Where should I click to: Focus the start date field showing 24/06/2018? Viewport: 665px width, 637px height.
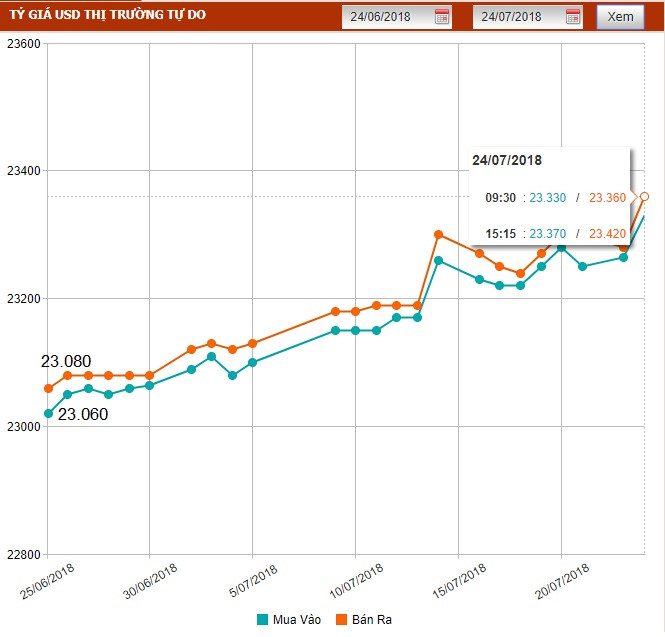(386, 16)
